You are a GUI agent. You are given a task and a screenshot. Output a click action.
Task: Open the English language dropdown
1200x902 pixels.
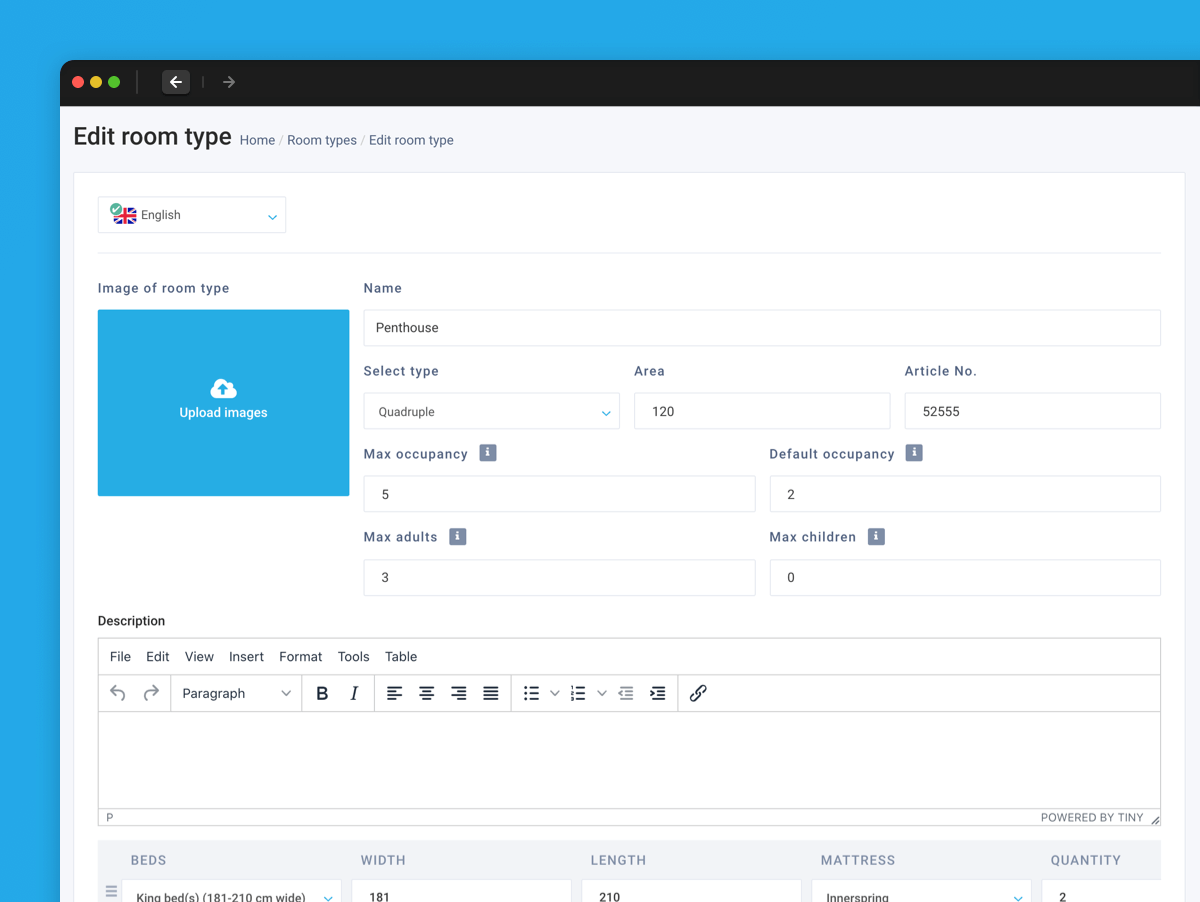pyautogui.click(x=192, y=215)
